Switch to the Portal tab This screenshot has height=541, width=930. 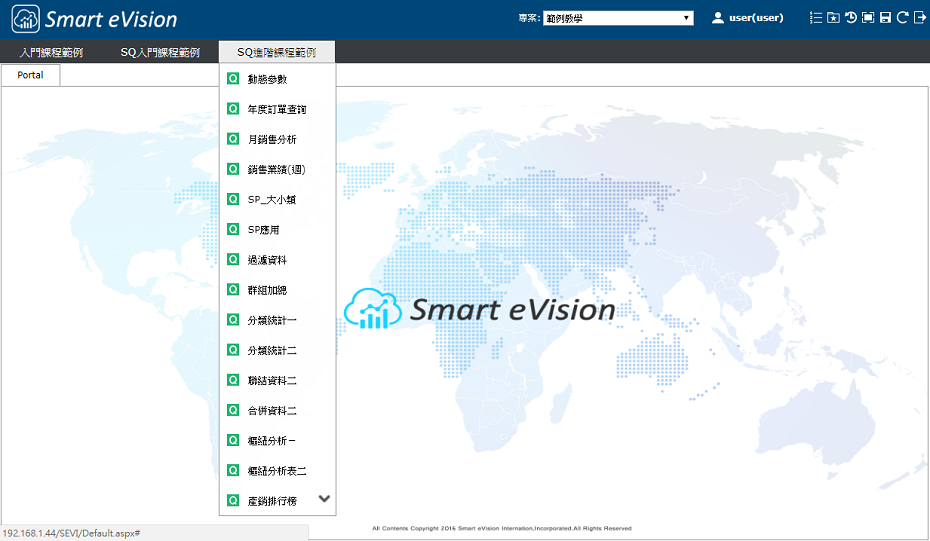click(x=30, y=75)
